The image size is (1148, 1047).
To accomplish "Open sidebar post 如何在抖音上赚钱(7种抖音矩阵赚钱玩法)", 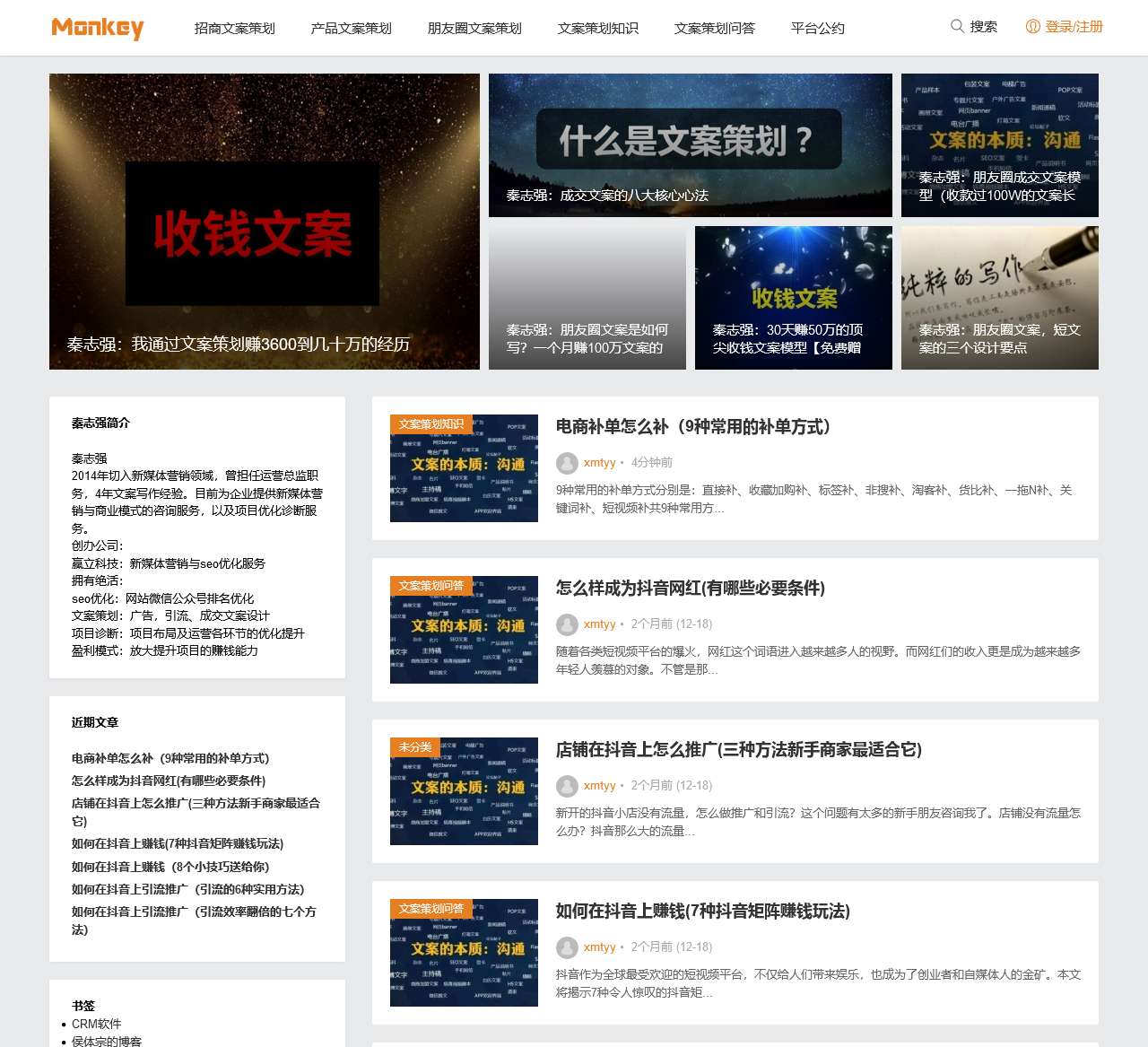I will (x=178, y=843).
